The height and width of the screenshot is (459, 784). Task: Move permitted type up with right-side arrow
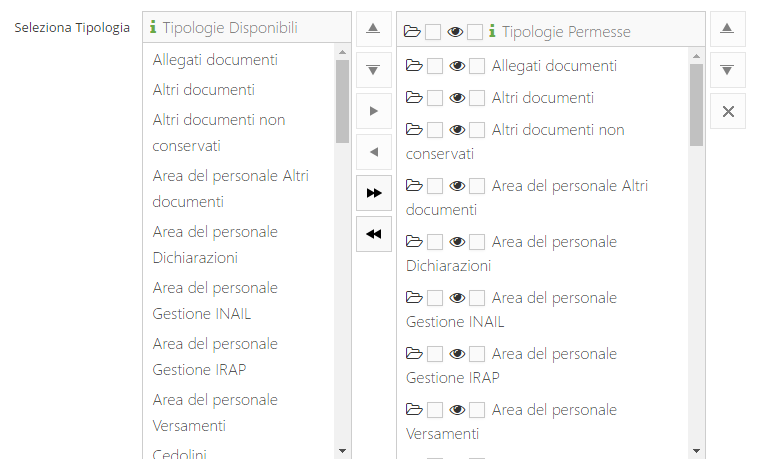point(728,28)
